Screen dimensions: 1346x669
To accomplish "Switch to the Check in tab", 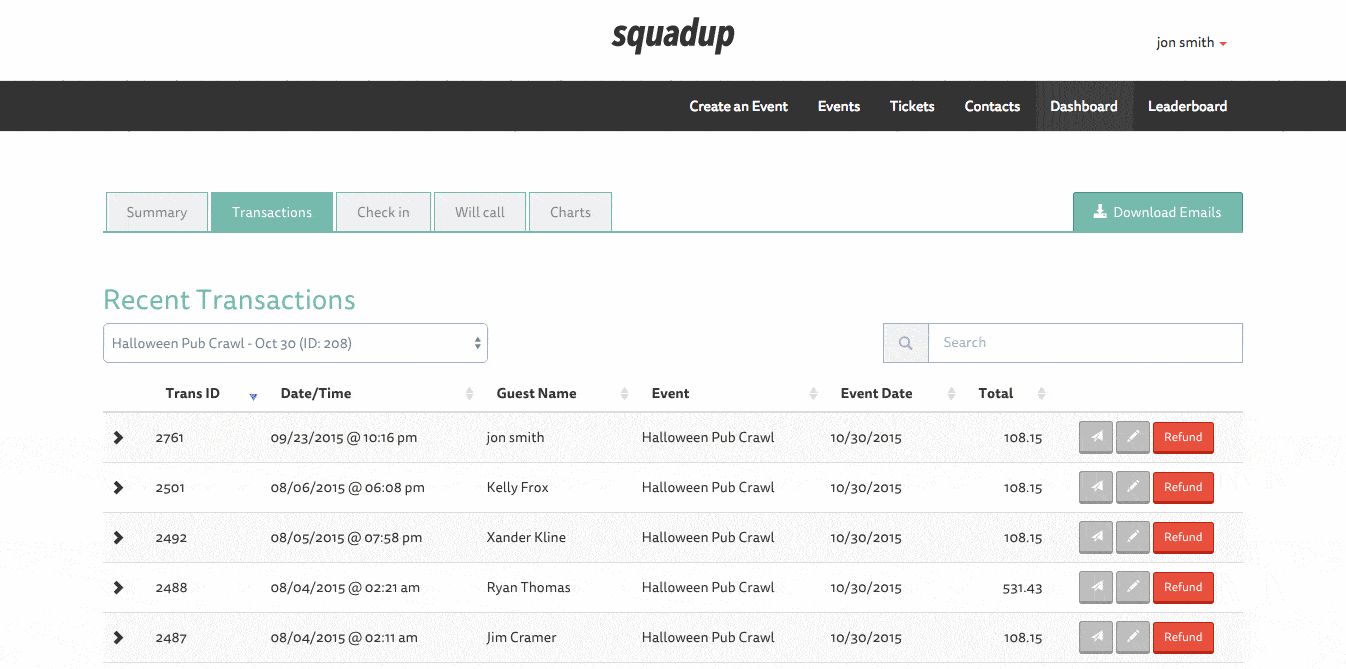I will tap(383, 212).
